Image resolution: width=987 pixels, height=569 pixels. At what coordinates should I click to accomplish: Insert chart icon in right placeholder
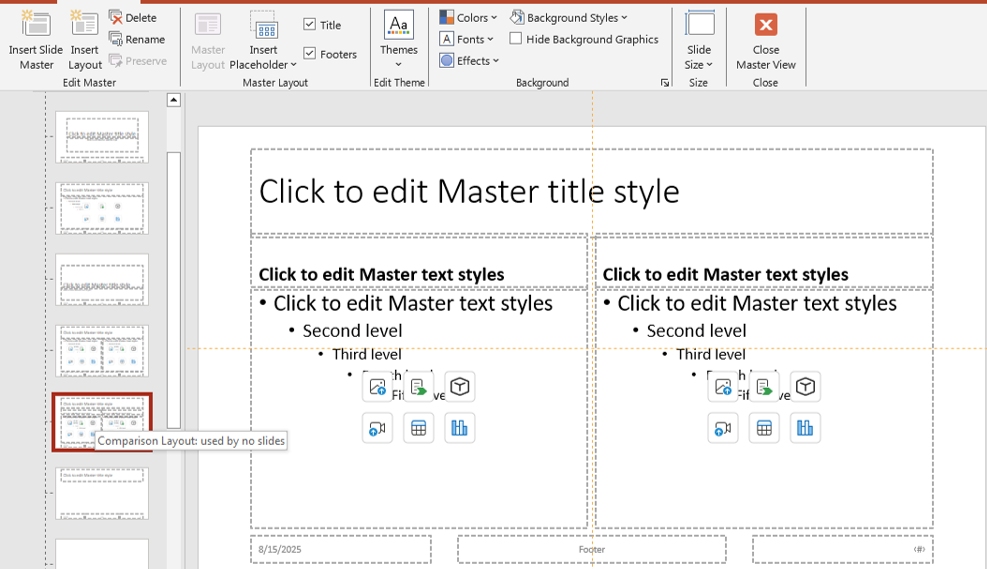(x=804, y=428)
